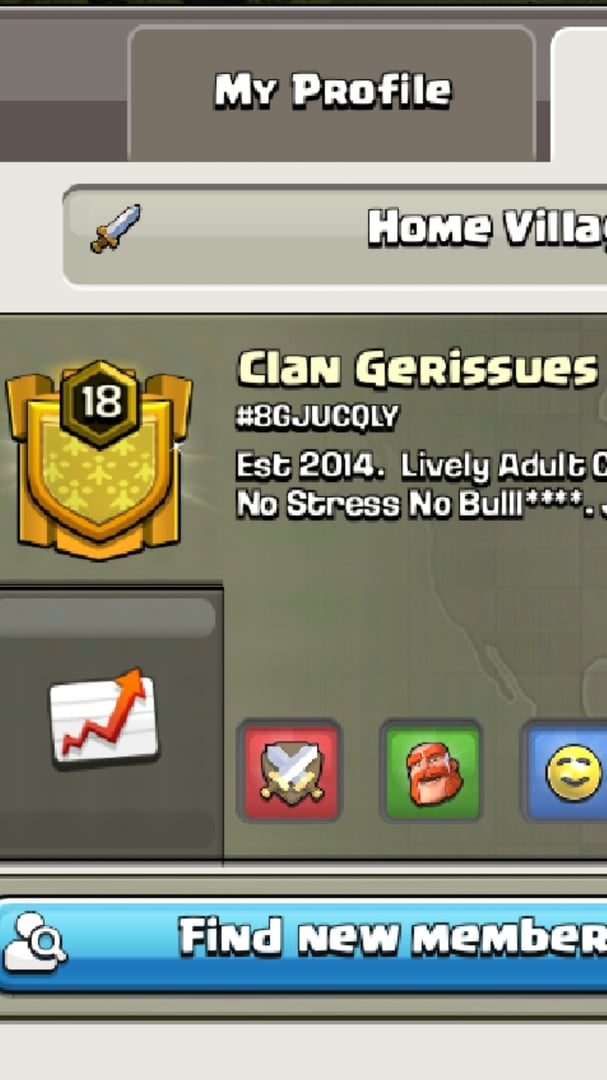
Task: Tap the magnifier person search icon
Action: click(34, 942)
